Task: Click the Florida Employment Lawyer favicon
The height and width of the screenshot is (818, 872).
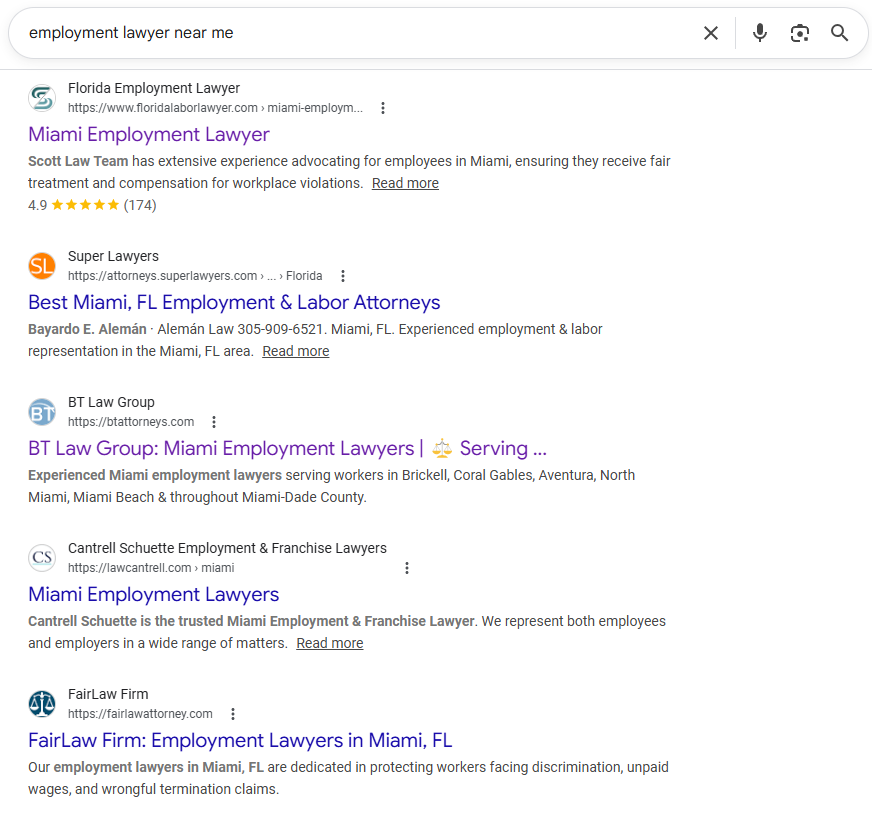Action: 42,98
